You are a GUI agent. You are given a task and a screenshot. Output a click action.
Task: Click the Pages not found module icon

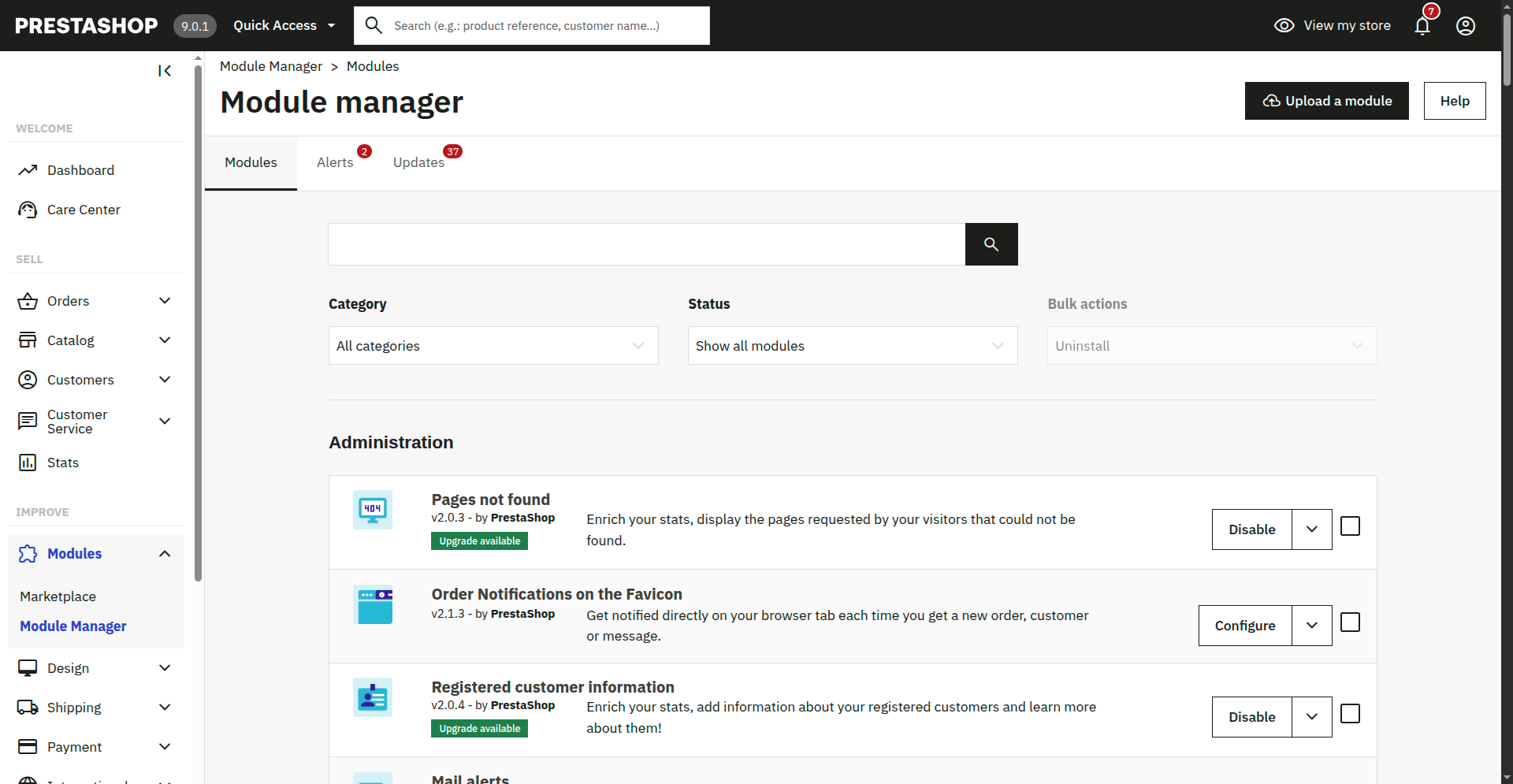(x=373, y=510)
